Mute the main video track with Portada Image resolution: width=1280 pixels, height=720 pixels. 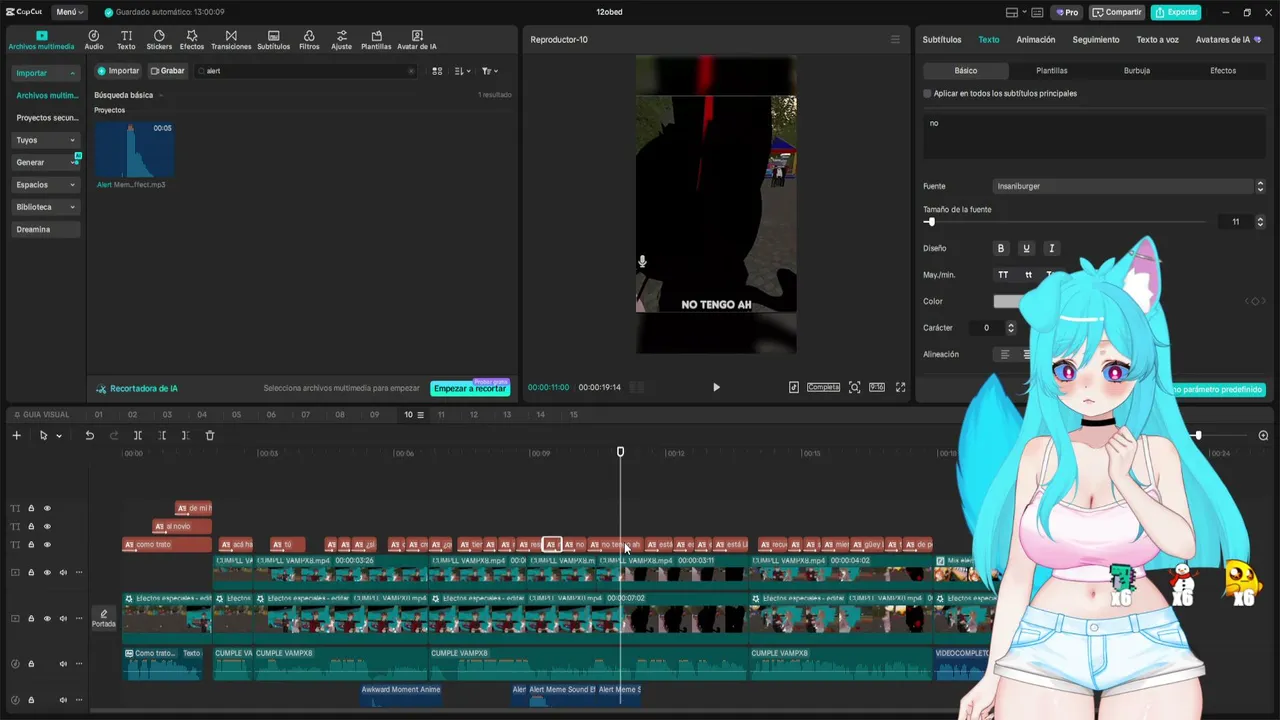pyautogui.click(x=63, y=618)
